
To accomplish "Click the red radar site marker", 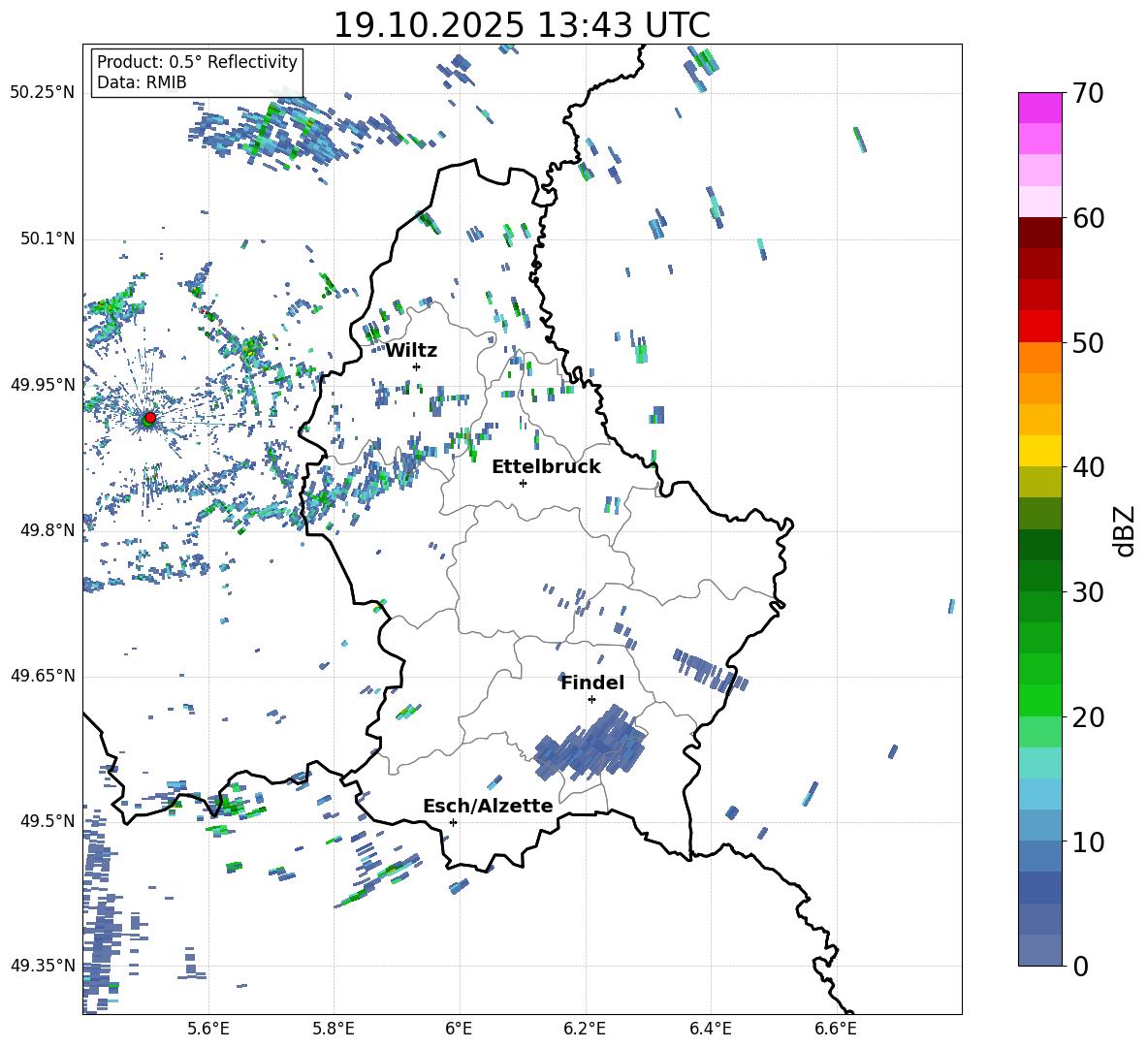I will 149,418.
